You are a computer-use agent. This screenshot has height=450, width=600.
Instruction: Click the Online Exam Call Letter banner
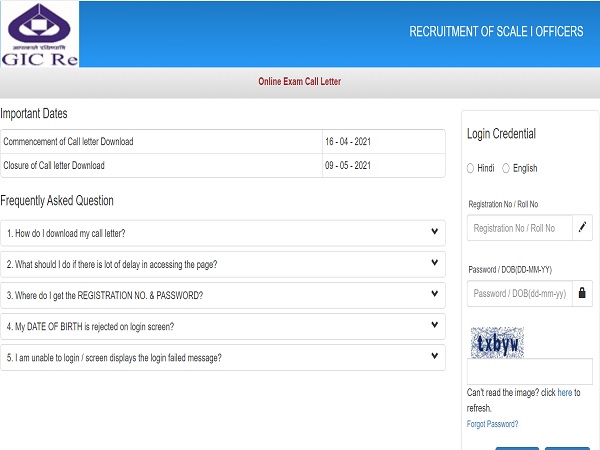(300, 81)
